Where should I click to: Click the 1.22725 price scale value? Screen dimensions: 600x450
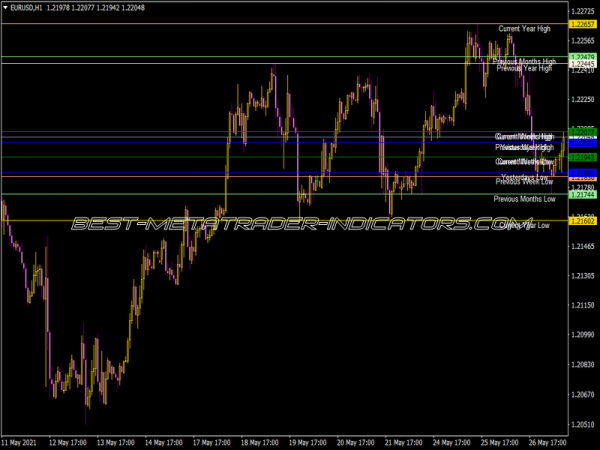581,11
